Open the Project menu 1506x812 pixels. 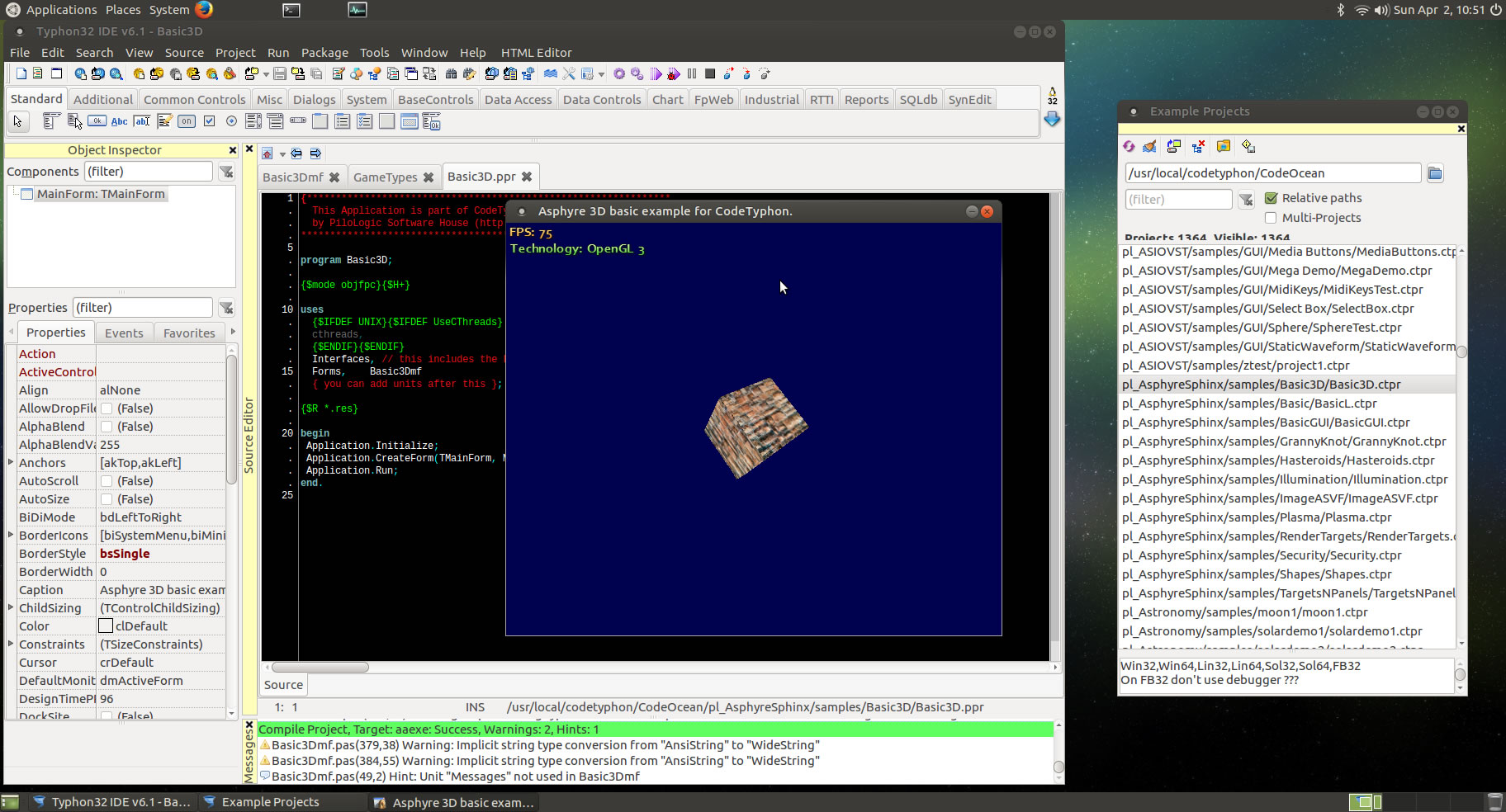pos(235,52)
